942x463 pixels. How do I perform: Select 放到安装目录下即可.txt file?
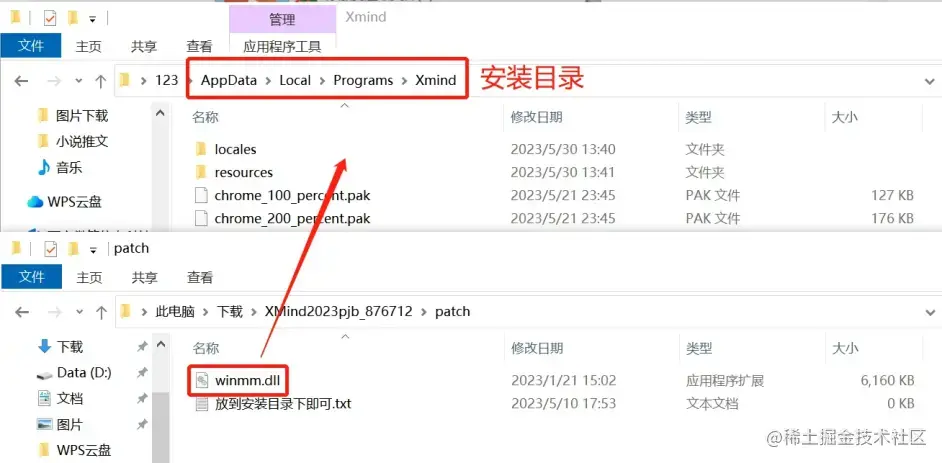click(x=282, y=403)
